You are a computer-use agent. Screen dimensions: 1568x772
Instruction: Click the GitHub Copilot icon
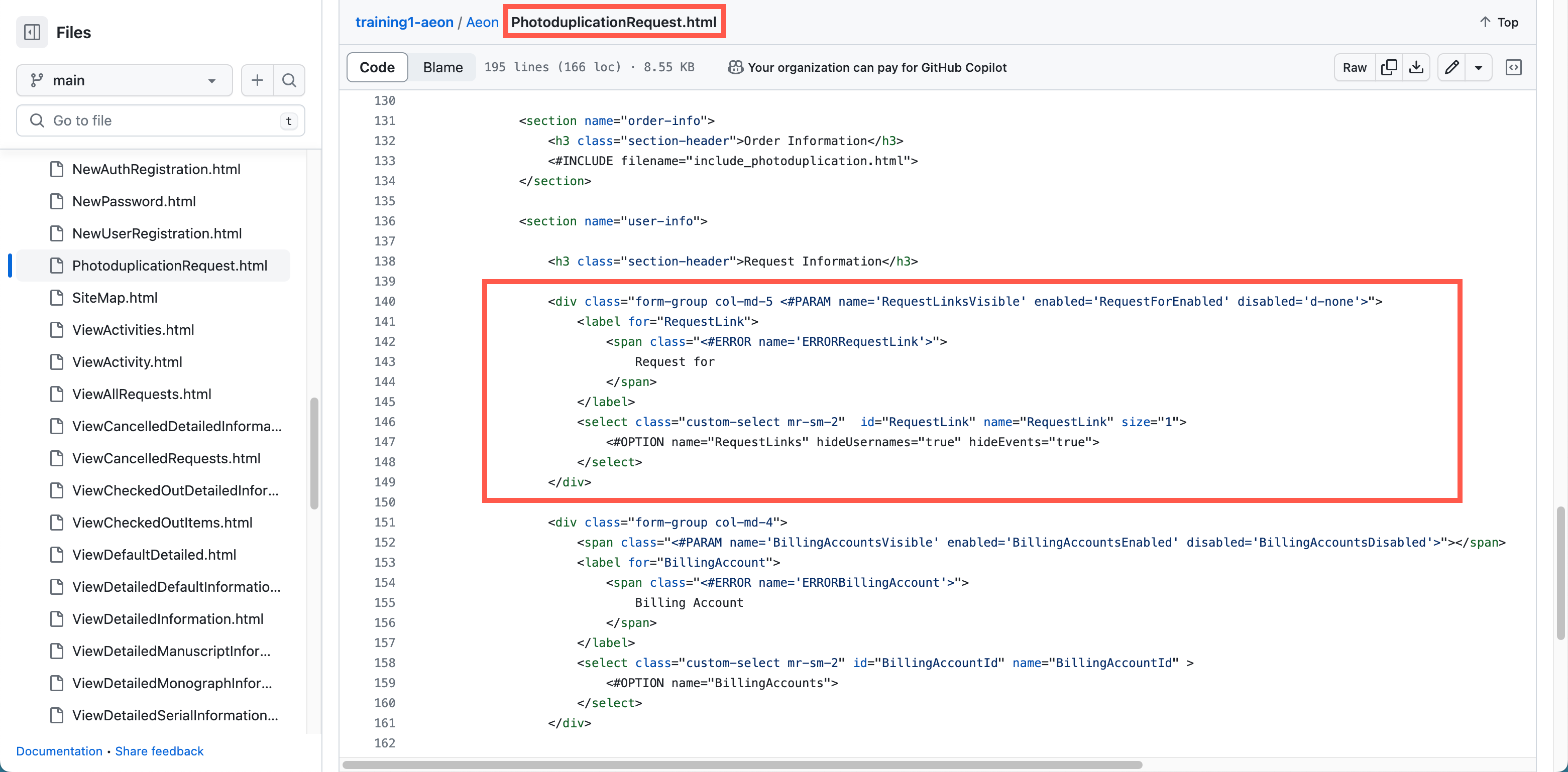click(x=734, y=67)
